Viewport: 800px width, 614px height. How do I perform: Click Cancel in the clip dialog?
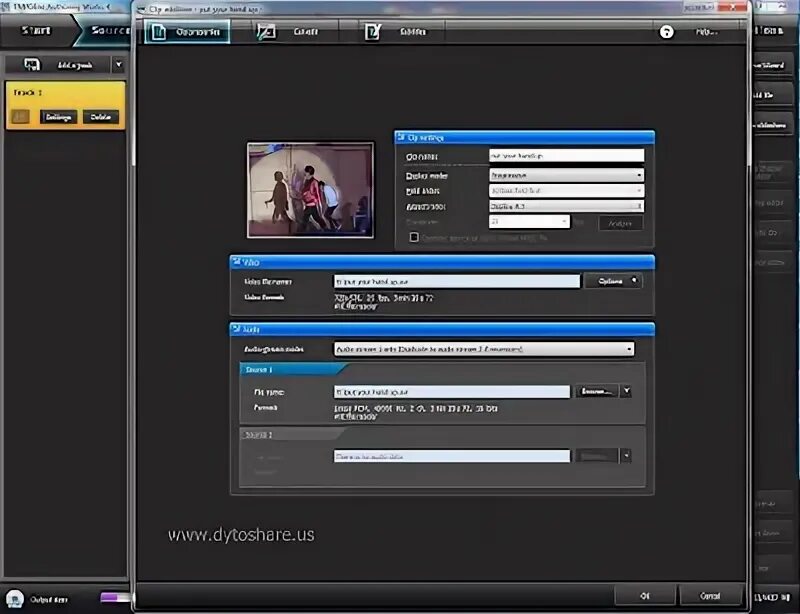pos(710,596)
